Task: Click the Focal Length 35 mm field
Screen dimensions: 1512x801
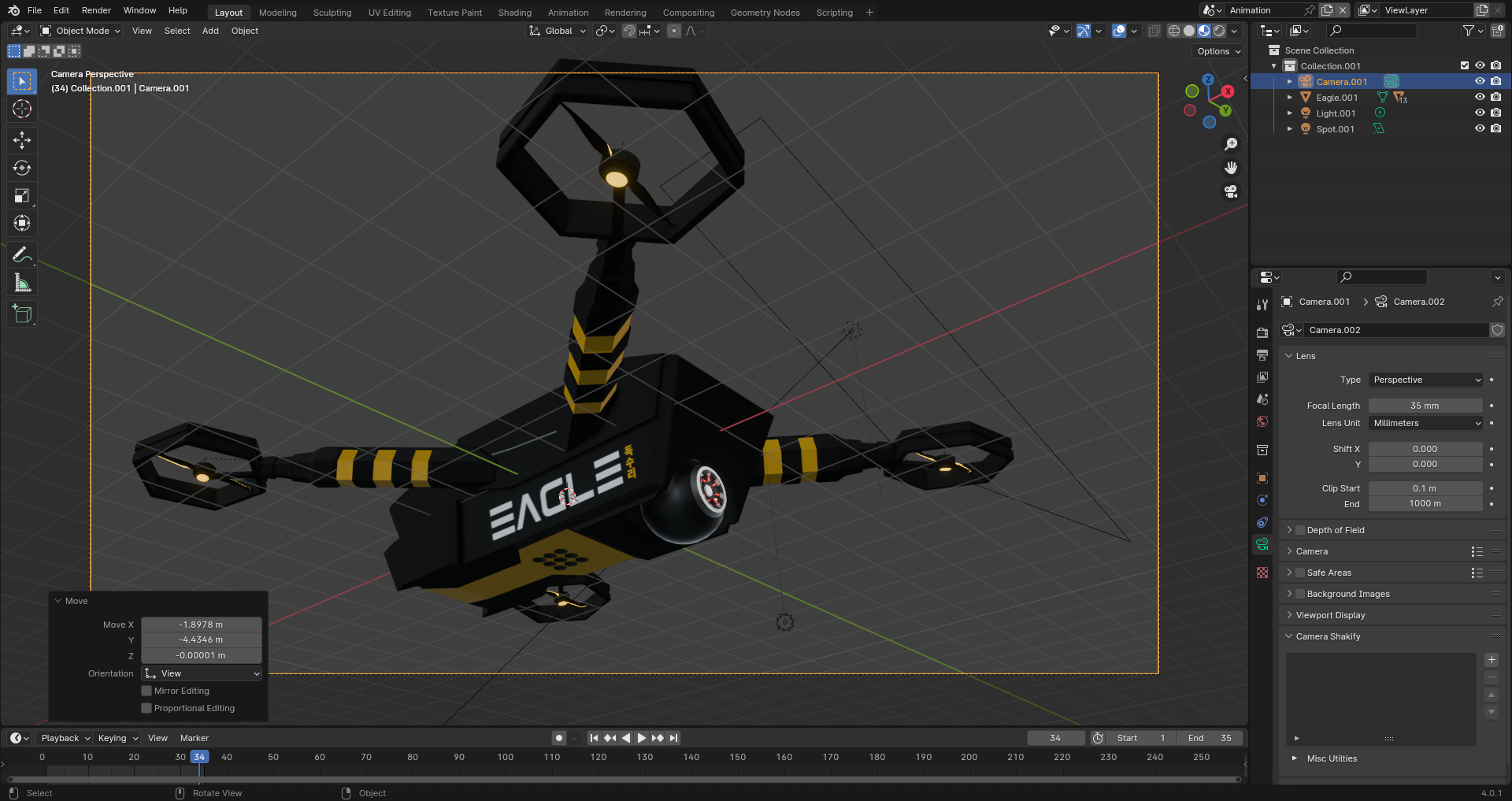Action: click(1425, 406)
